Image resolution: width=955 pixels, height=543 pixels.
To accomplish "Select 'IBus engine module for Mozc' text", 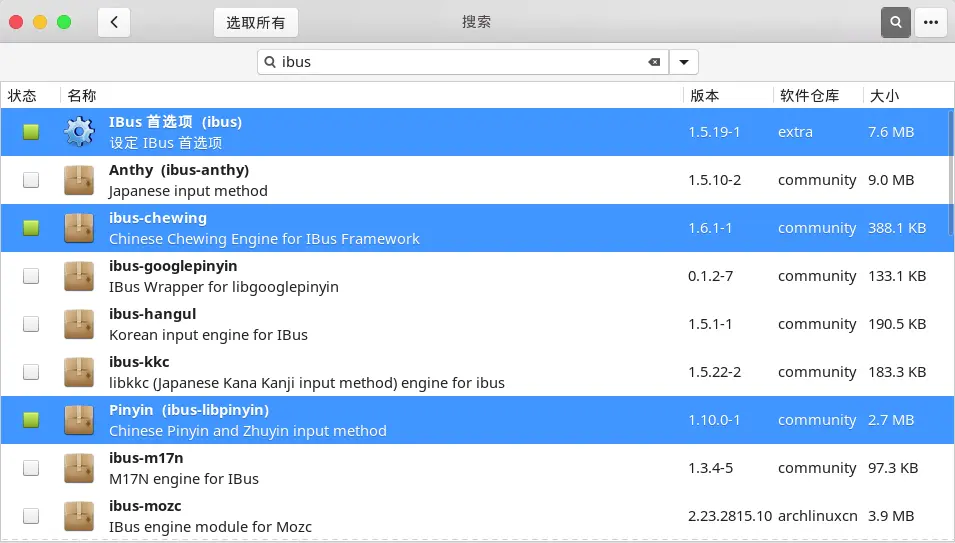I will click(210, 527).
